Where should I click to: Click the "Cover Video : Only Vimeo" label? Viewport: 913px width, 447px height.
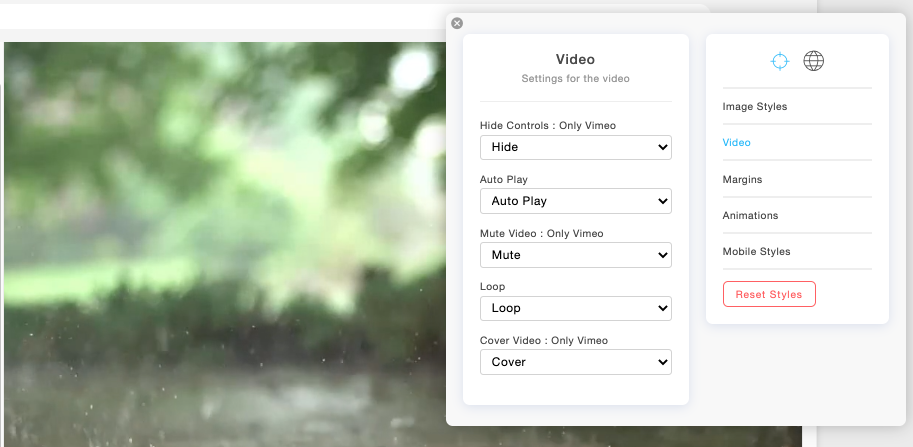544,341
